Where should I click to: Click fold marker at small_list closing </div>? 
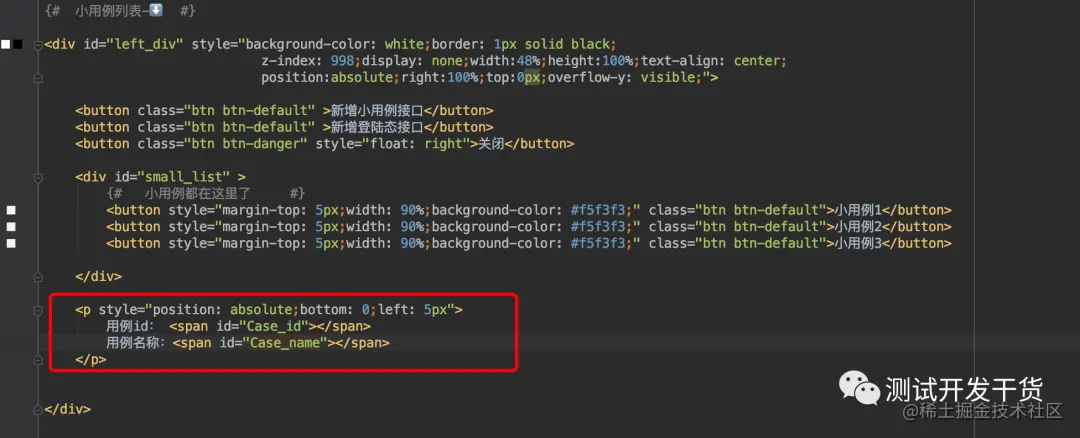tap(38, 276)
